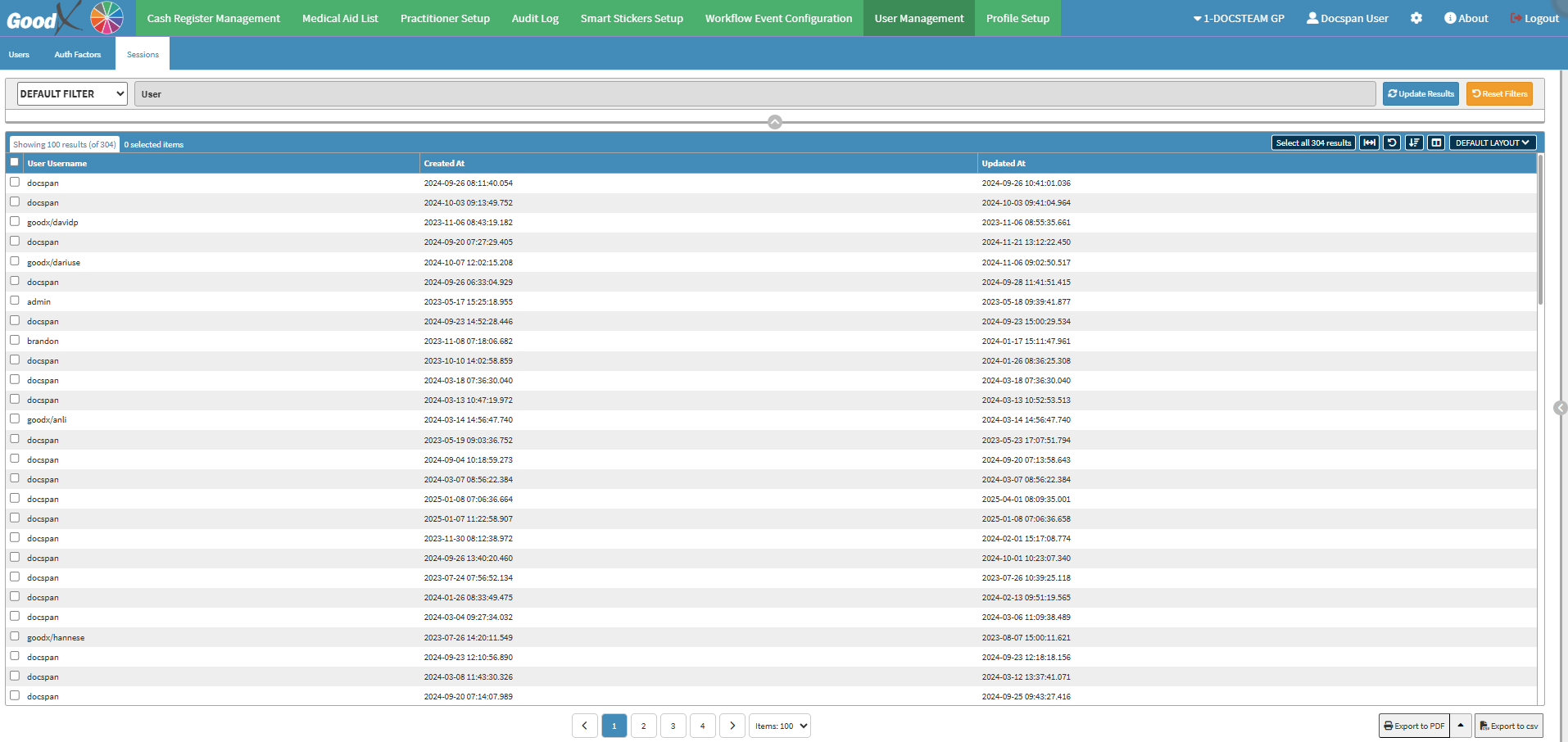Expand the side panel arrow on right edge
The image size is (1568, 742).
(x=1560, y=408)
